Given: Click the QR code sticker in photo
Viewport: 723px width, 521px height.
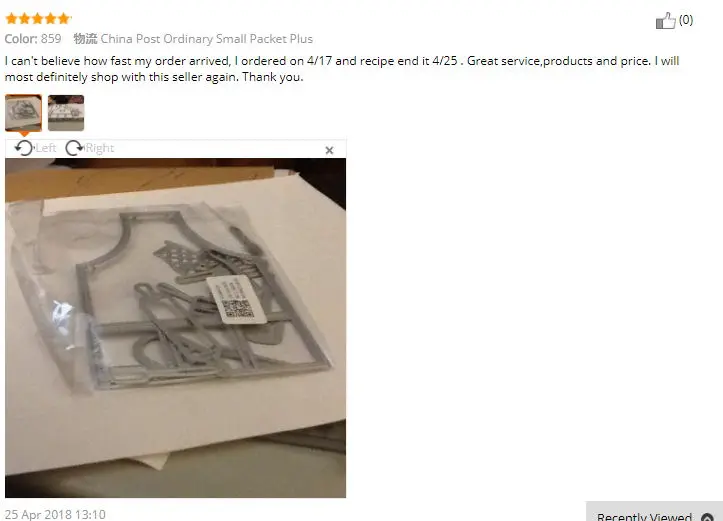Looking at the screenshot, I should tap(236, 300).
